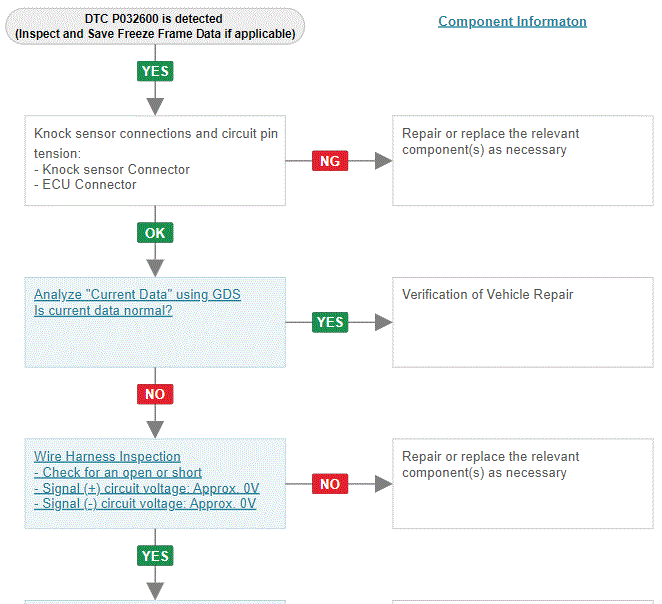Click the red NO badge below current data box
The width and height of the screenshot is (662, 604).
(x=155, y=394)
